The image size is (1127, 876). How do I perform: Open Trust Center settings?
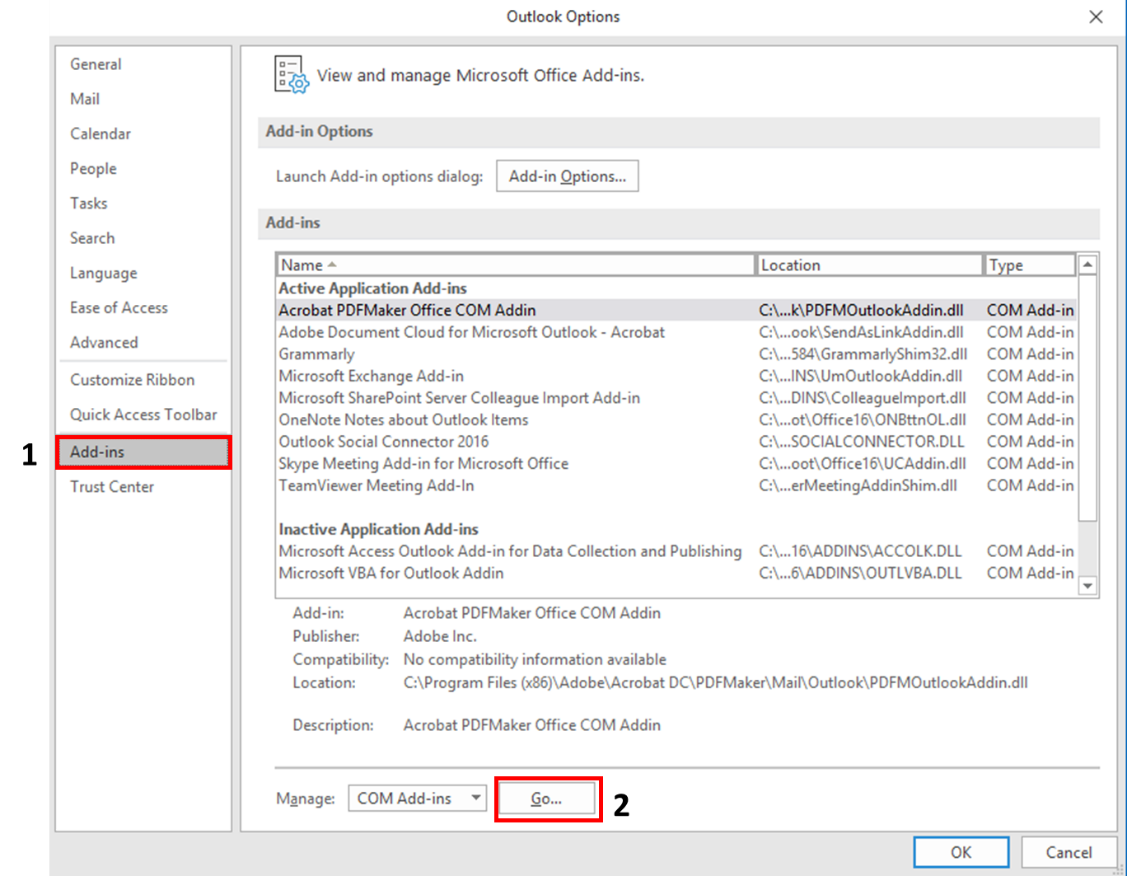pyautogui.click(x=112, y=487)
